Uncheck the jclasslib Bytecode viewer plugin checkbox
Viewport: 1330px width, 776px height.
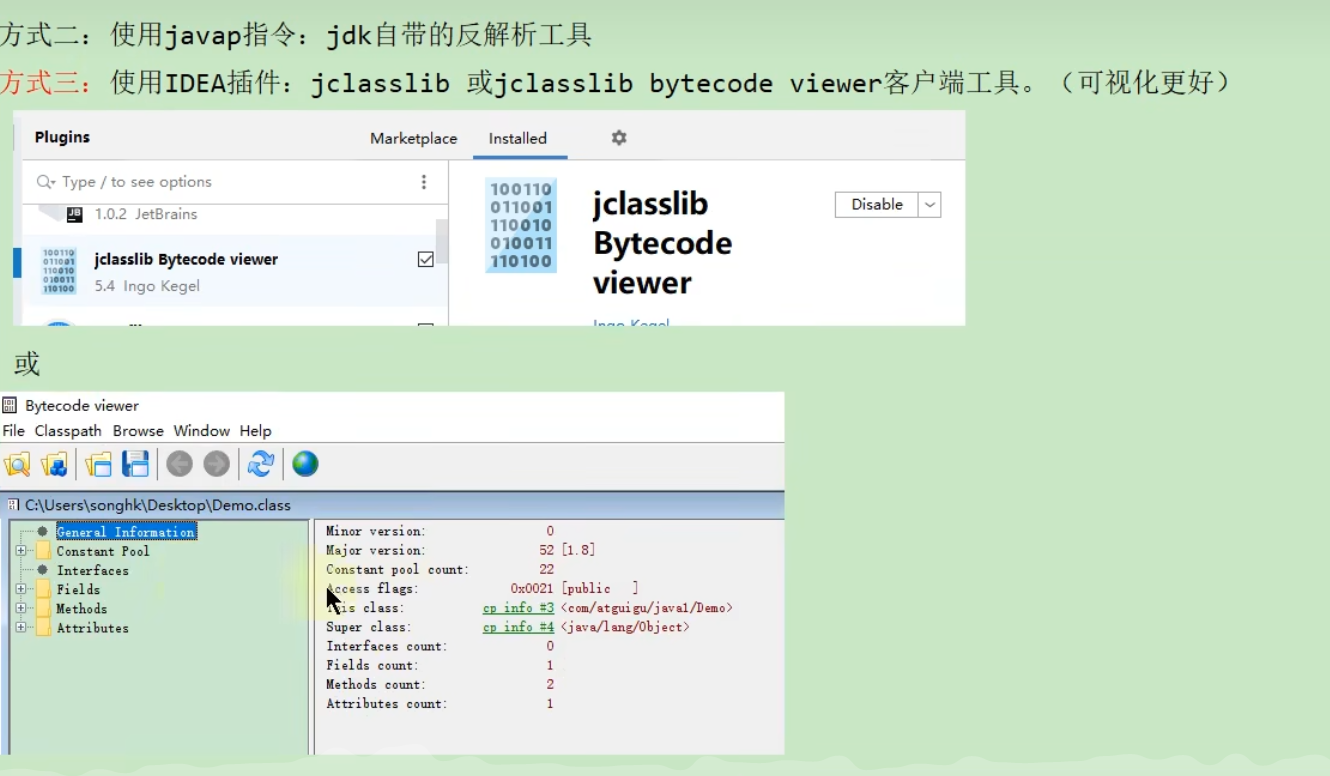pyautogui.click(x=425, y=259)
